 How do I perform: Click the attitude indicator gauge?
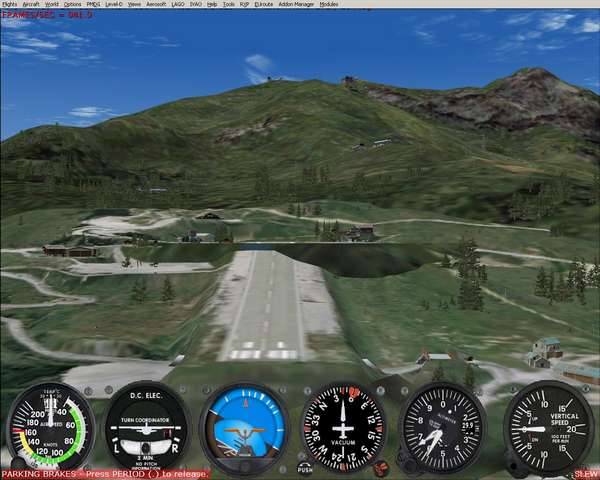[244, 428]
